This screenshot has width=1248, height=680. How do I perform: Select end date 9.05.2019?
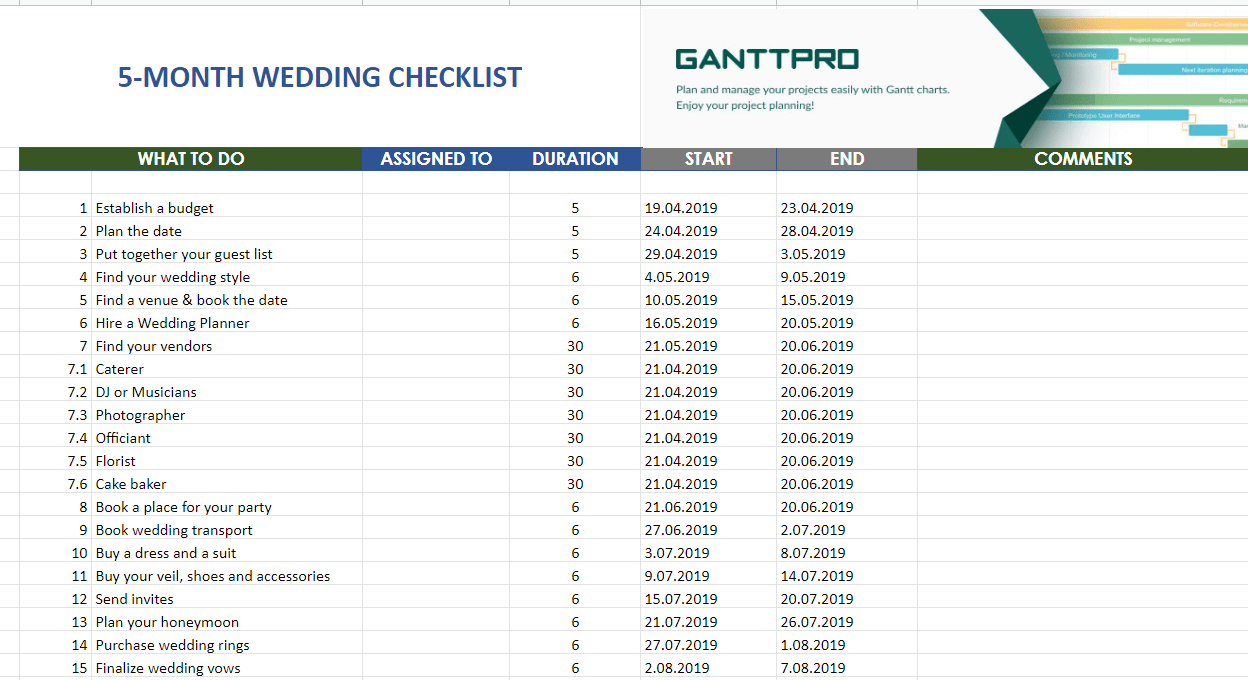tap(847, 277)
